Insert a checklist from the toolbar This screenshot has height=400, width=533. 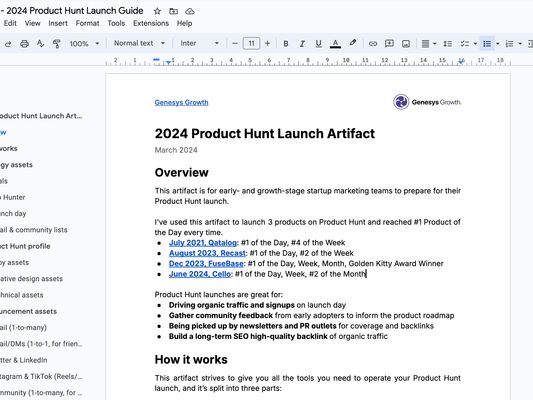tap(464, 44)
